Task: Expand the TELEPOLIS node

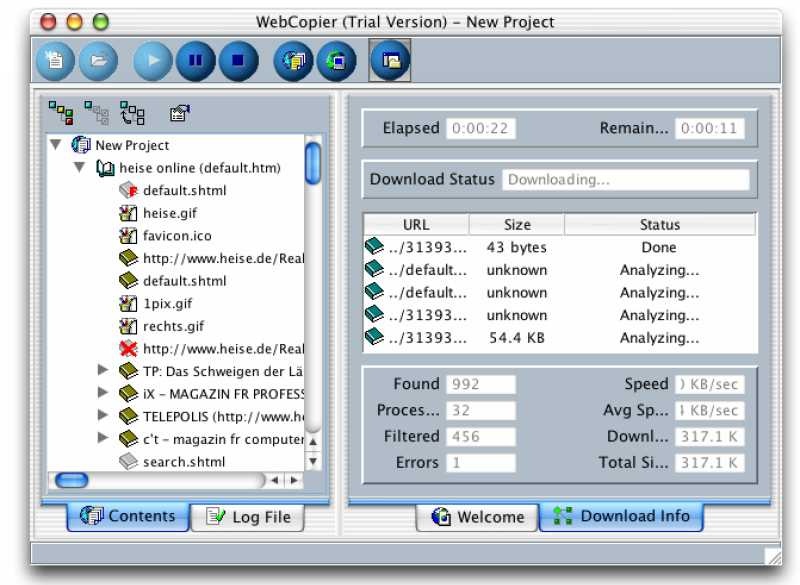Action: (103, 415)
